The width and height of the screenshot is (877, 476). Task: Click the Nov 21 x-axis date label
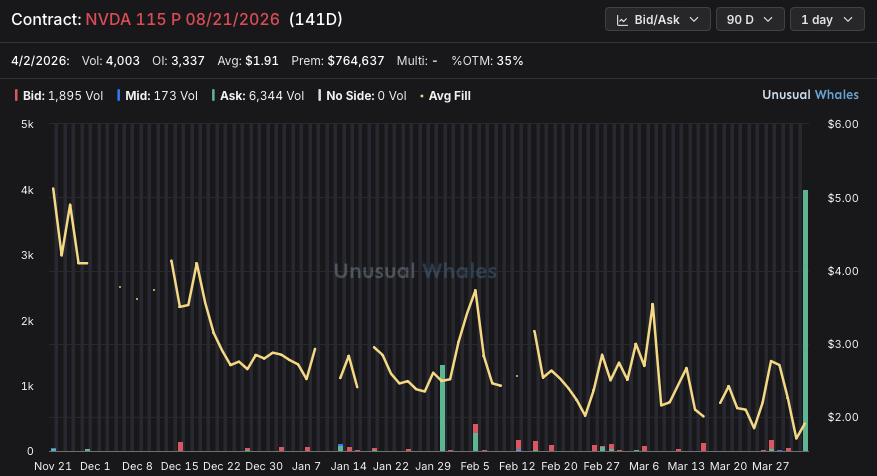[x=53, y=466]
